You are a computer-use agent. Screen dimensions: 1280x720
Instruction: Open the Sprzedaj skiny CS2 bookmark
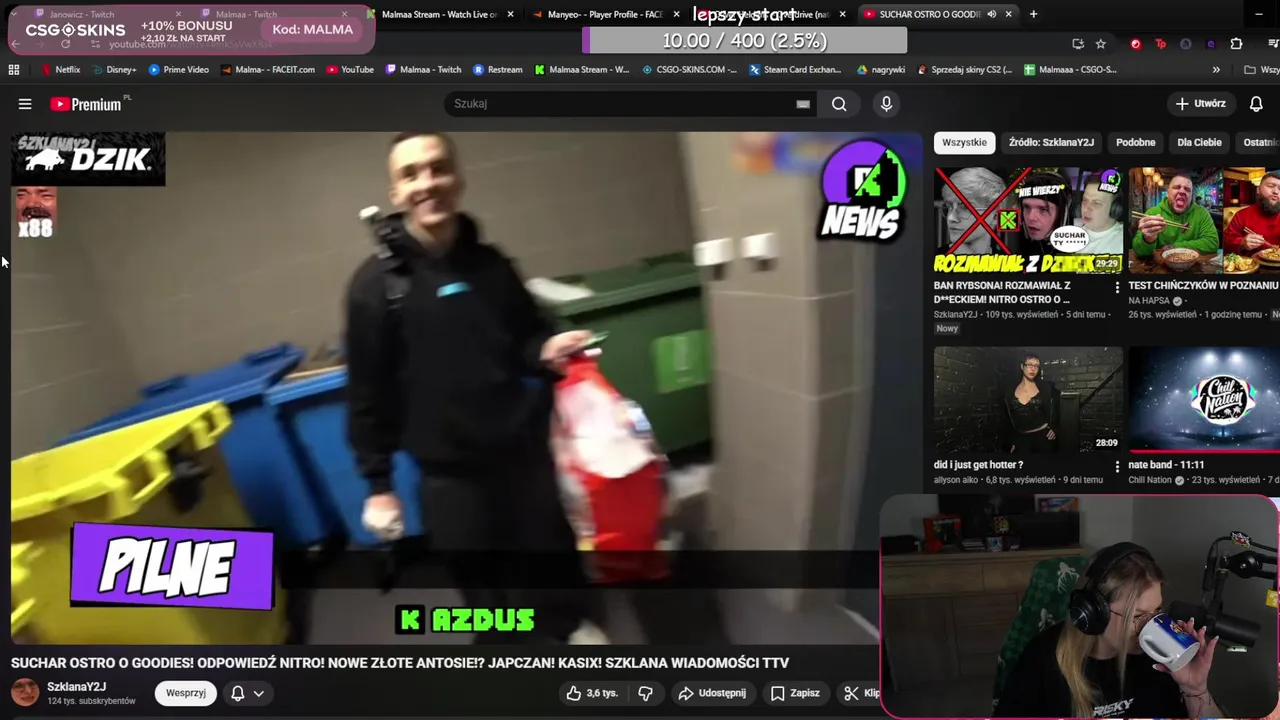(x=964, y=70)
